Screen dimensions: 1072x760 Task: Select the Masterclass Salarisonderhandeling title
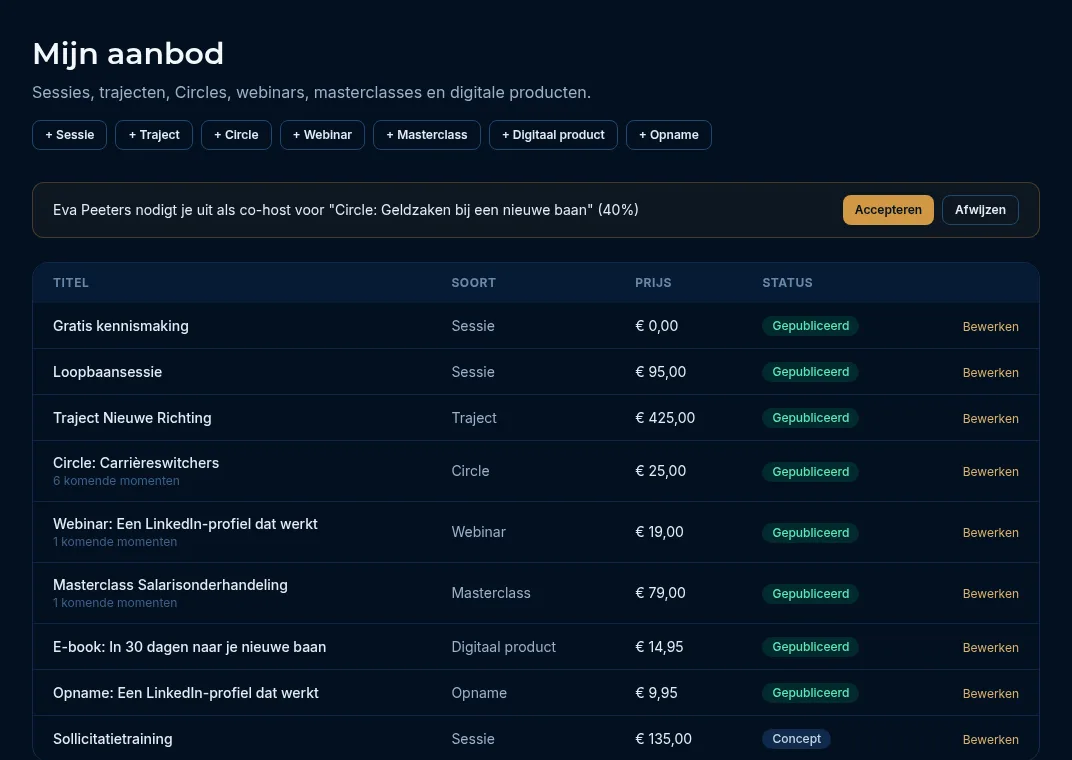point(170,585)
